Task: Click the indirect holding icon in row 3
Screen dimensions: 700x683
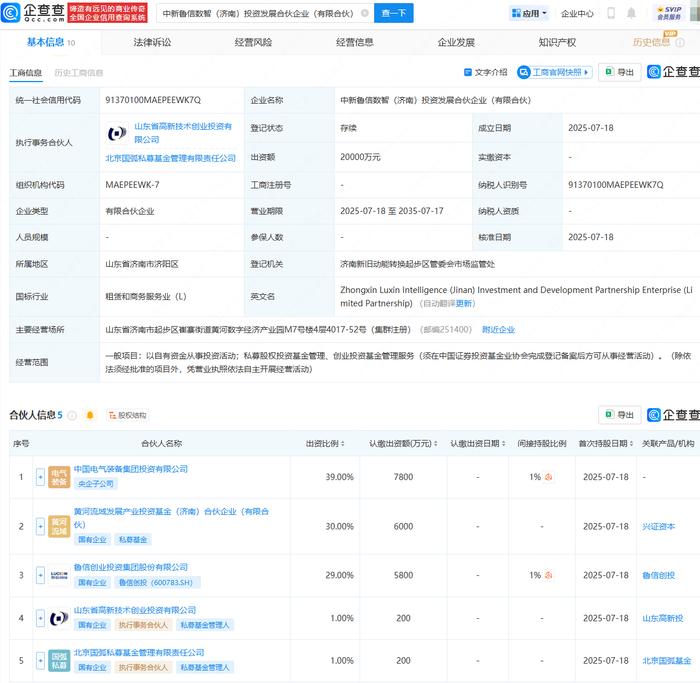Action: click(x=548, y=575)
